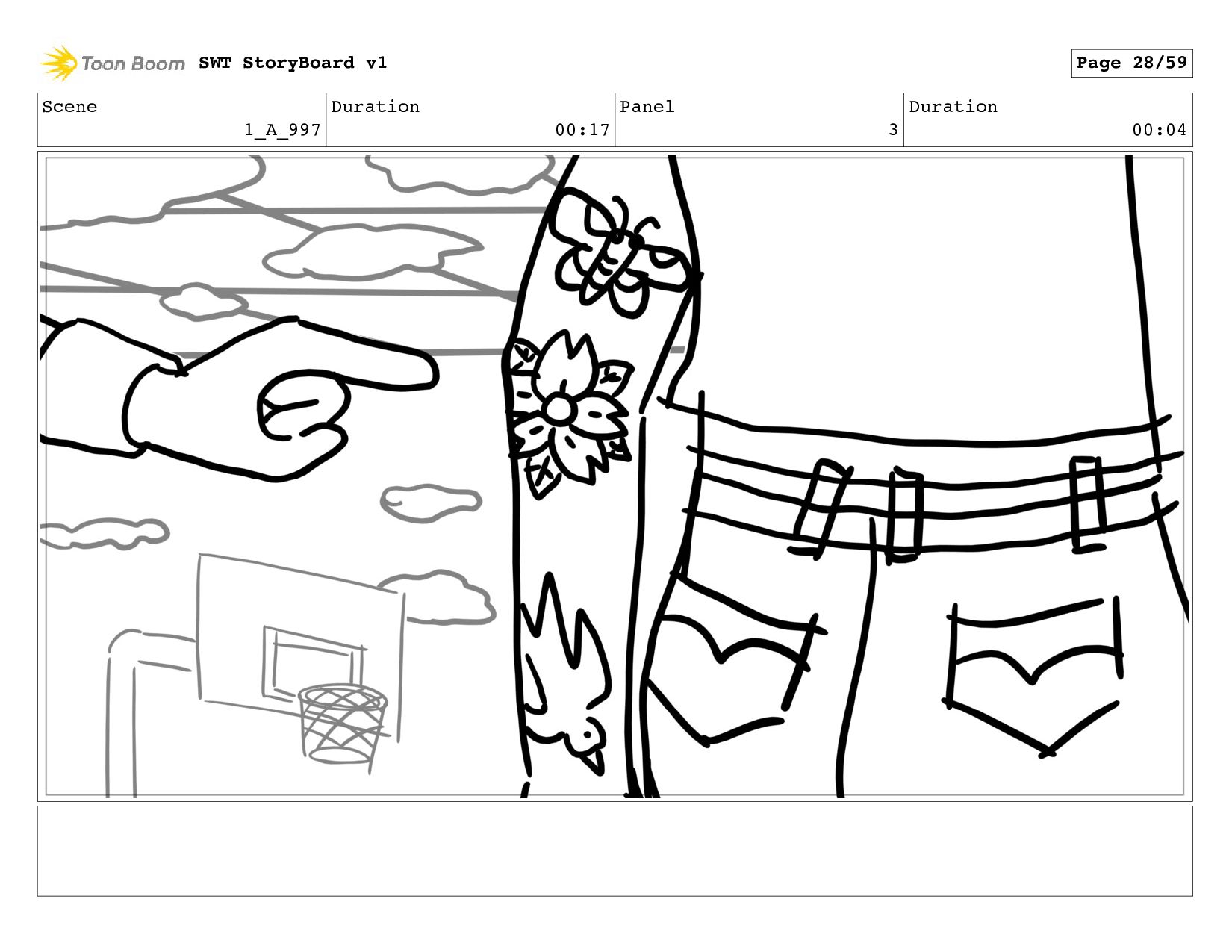The image size is (1232, 952).
Task: Click the panel number '3'
Action: pyautogui.click(x=893, y=130)
